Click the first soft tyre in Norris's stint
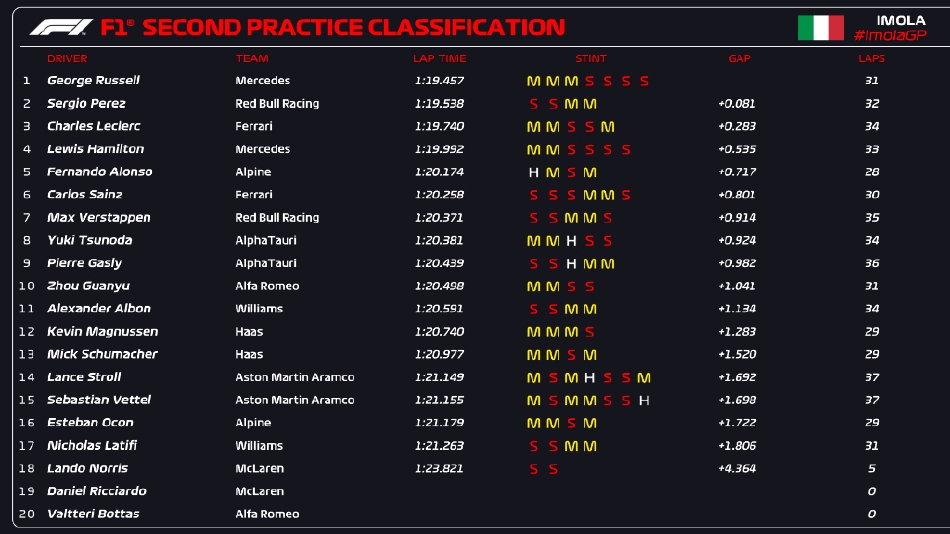The height and width of the screenshot is (534, 950). click(x=533, y=469)
